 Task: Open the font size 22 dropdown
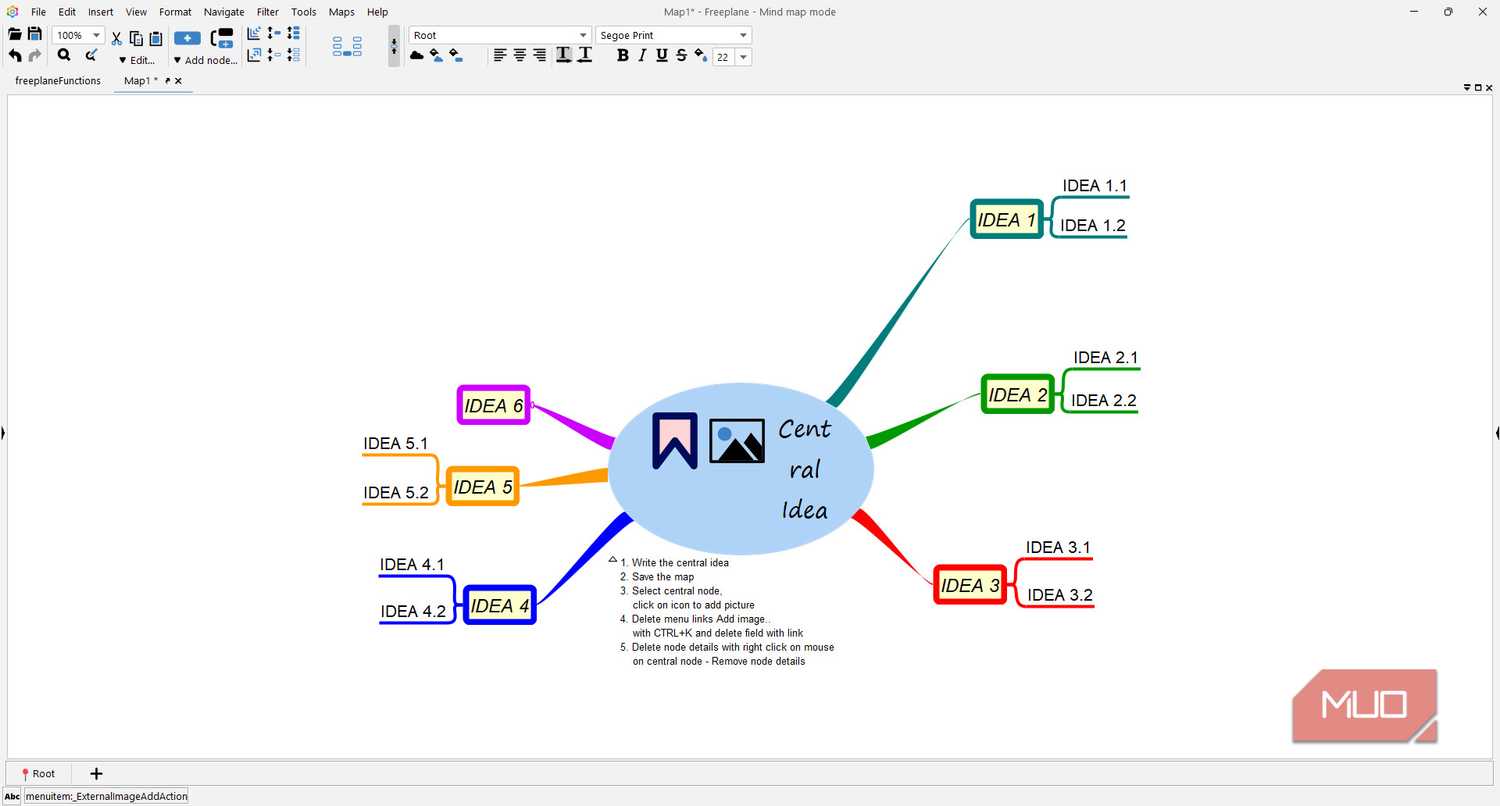coord(743,57)
